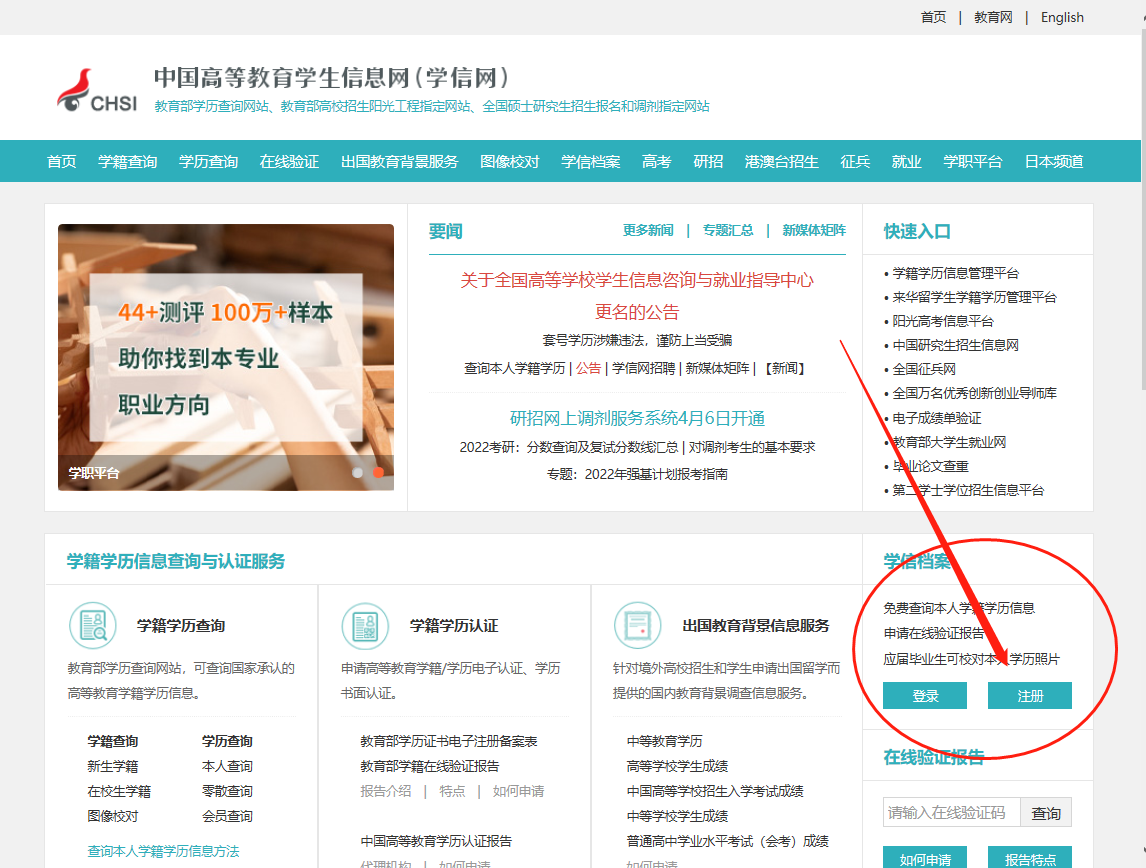This screenshot has width=1146, height=868.
Task: Select 日本频道 in the navigation bar
Action: coord(1053,162)
